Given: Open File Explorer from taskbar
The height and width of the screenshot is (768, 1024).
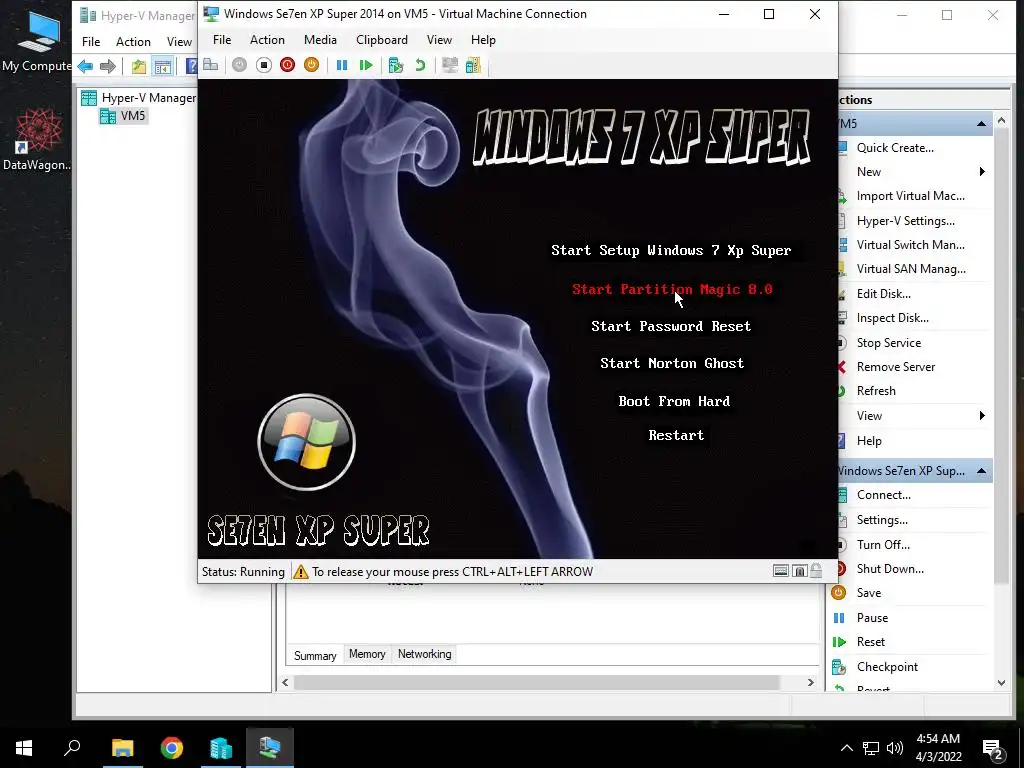Looking at the screenshot, I should point(122,748).
